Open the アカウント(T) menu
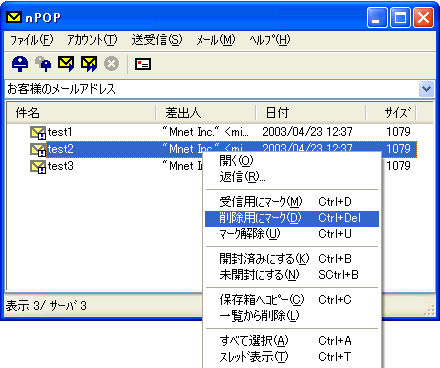The image size is (440, 368). [x=92, y=40]
